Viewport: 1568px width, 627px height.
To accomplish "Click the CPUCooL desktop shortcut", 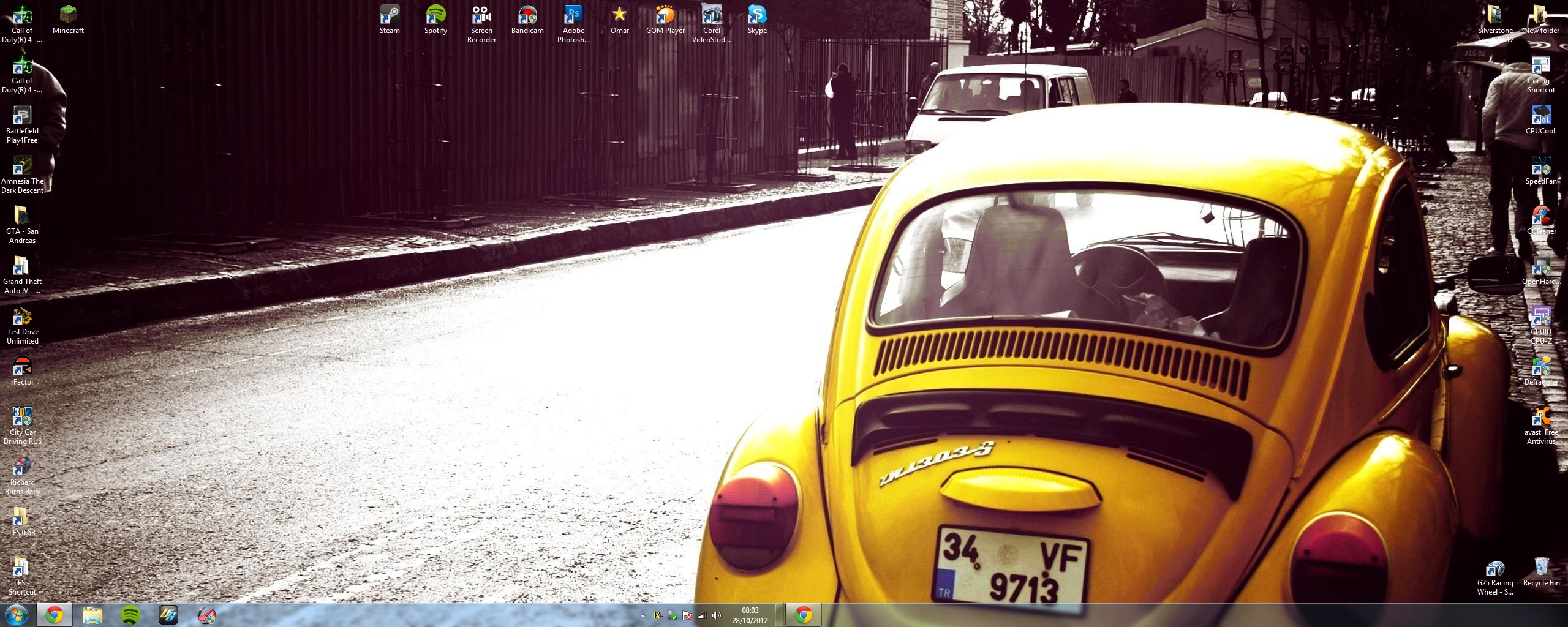I will 1541,120.
